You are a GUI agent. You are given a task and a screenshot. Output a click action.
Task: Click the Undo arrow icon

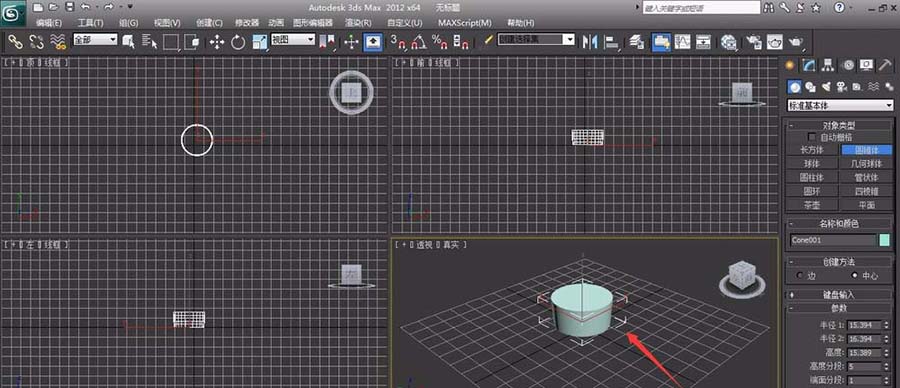click(86, 7)
